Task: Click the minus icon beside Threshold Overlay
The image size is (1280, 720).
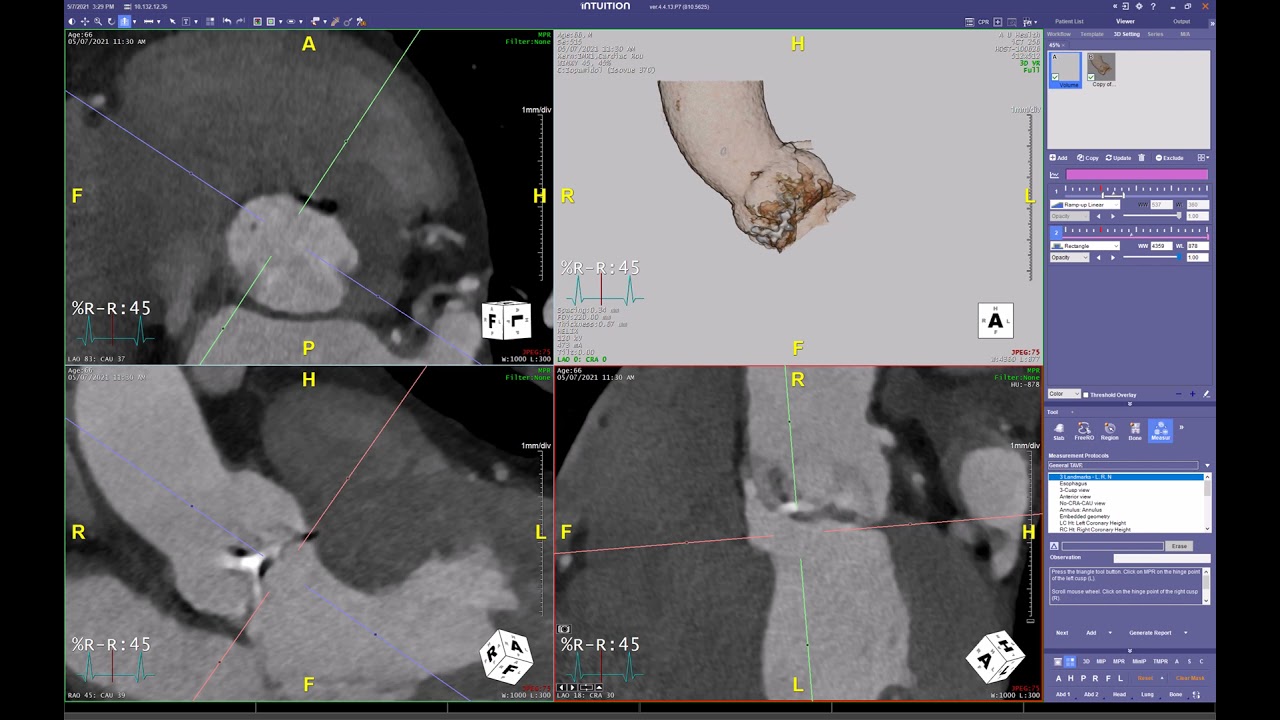Action: pyautogui.click(x=1178, y=394)
